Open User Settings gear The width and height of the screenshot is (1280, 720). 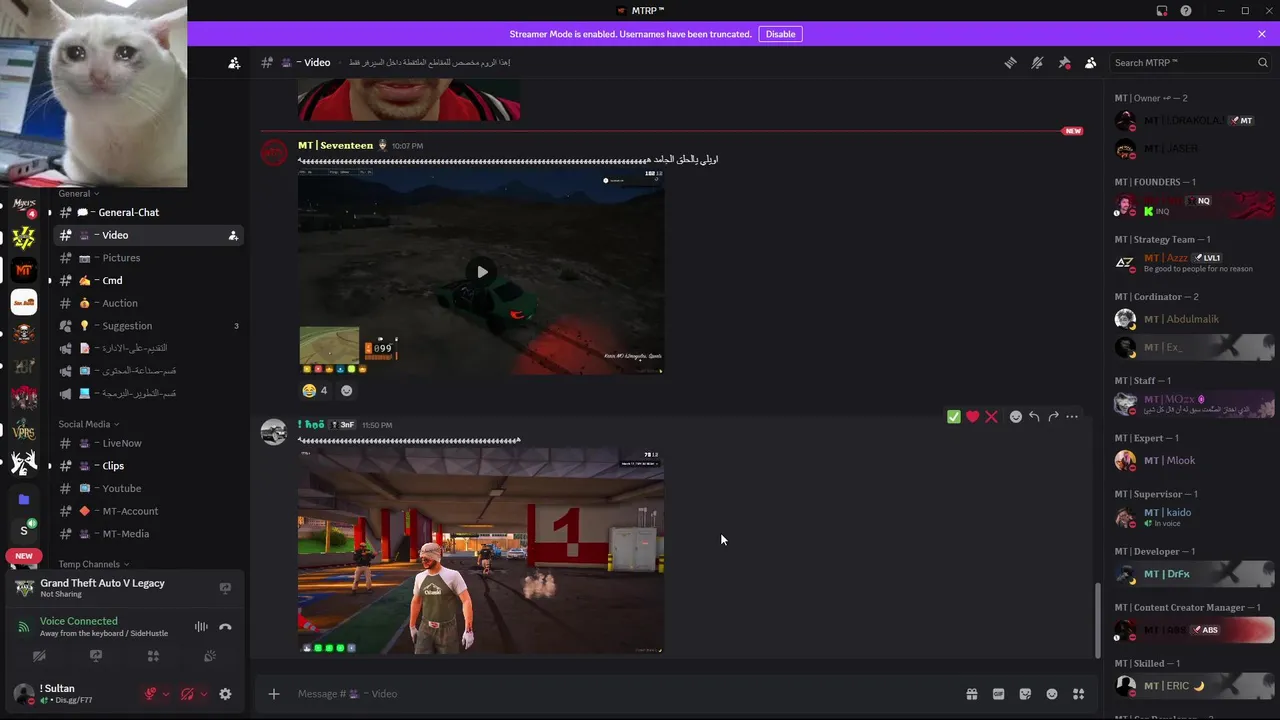225,694
